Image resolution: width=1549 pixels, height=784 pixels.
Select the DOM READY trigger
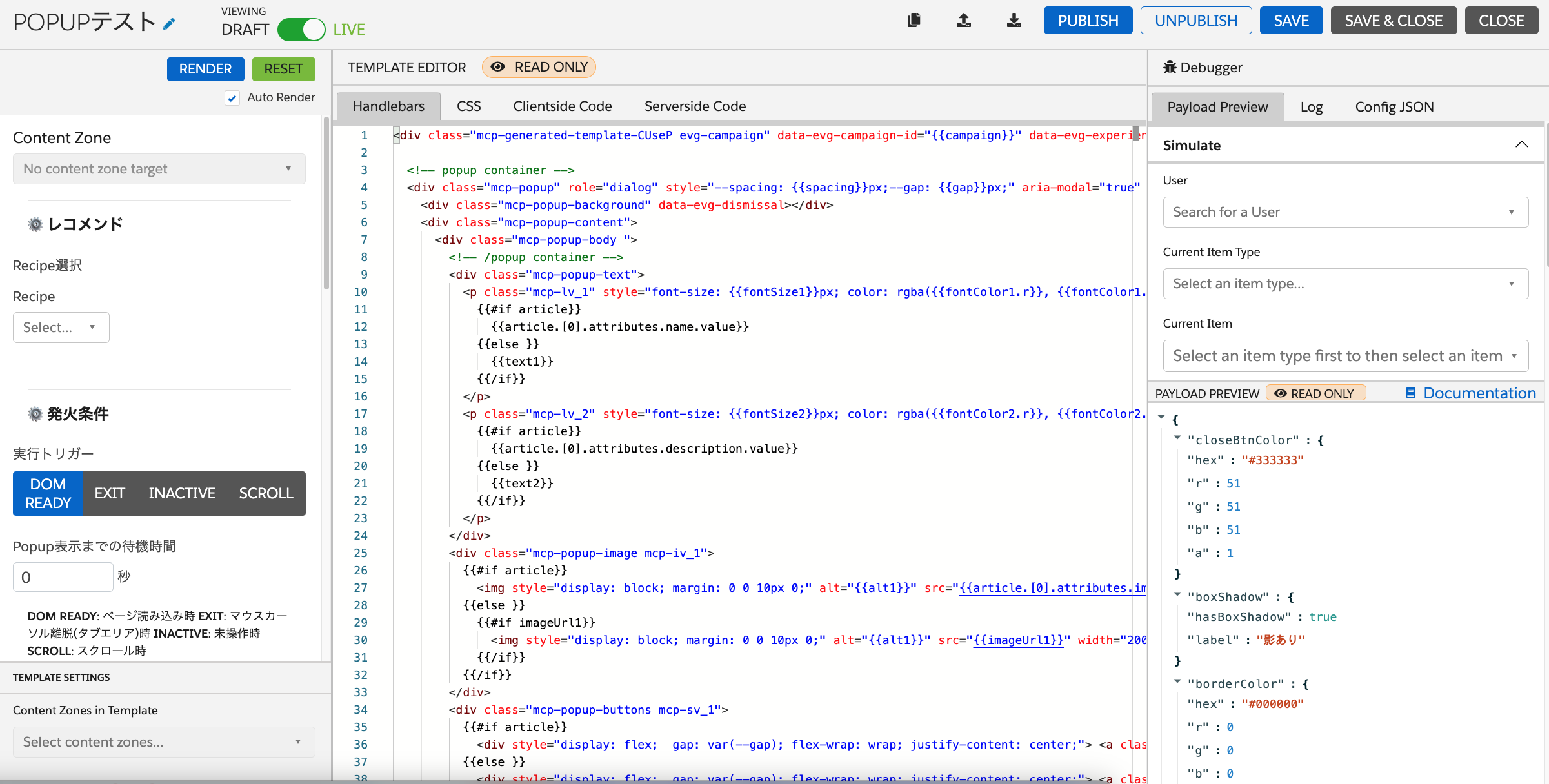pos(48,493)
